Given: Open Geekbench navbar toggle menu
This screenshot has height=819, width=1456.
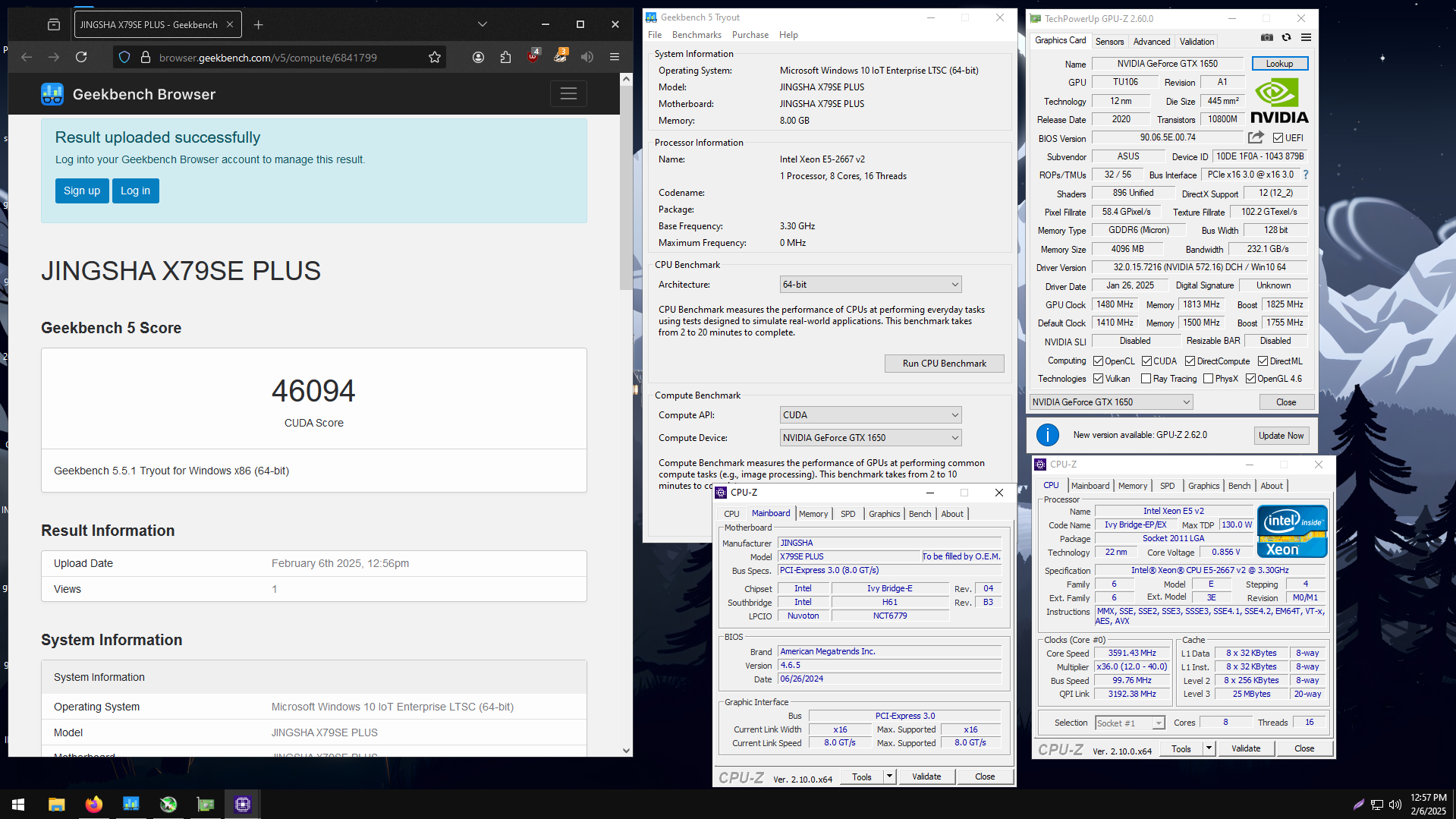Looking at the screenshot, I should tap(568, 94).
